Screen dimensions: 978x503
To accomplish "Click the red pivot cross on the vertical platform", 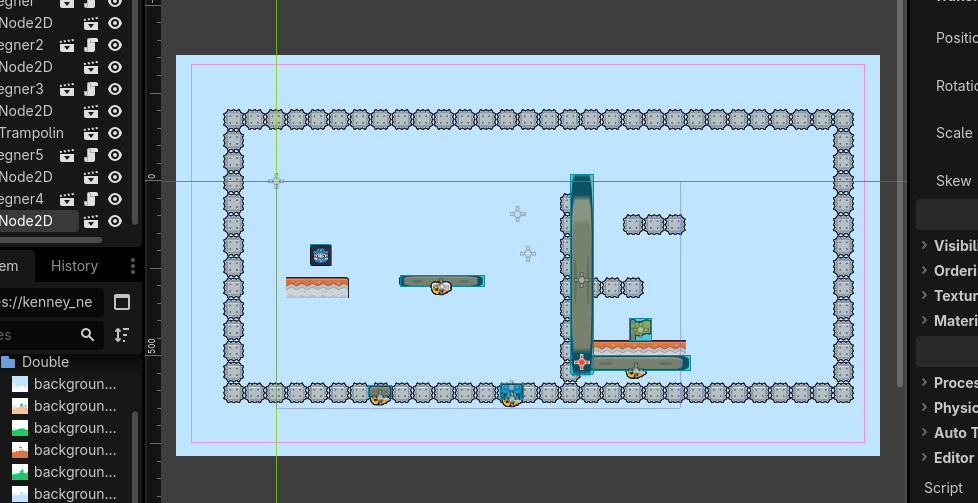I will click(x=581, y=362).
